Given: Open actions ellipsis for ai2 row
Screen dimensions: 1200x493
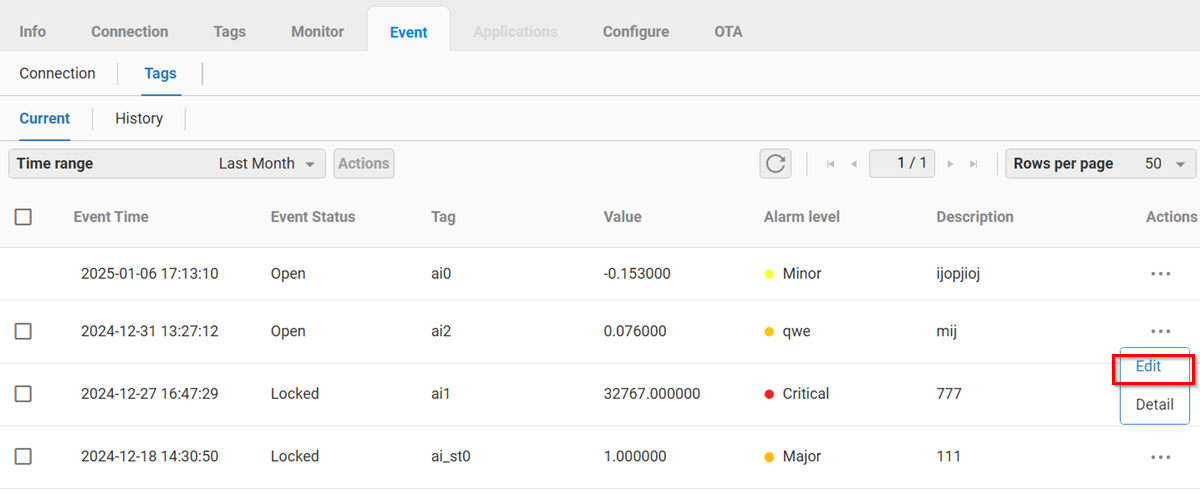Looking at the screenshot, I should (x=1160, y=331).
